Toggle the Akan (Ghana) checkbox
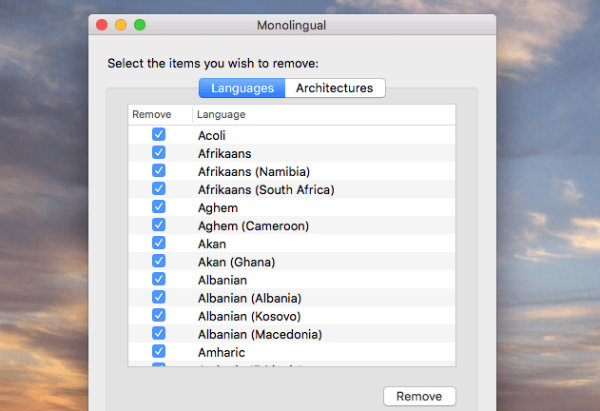 [158, 261]
